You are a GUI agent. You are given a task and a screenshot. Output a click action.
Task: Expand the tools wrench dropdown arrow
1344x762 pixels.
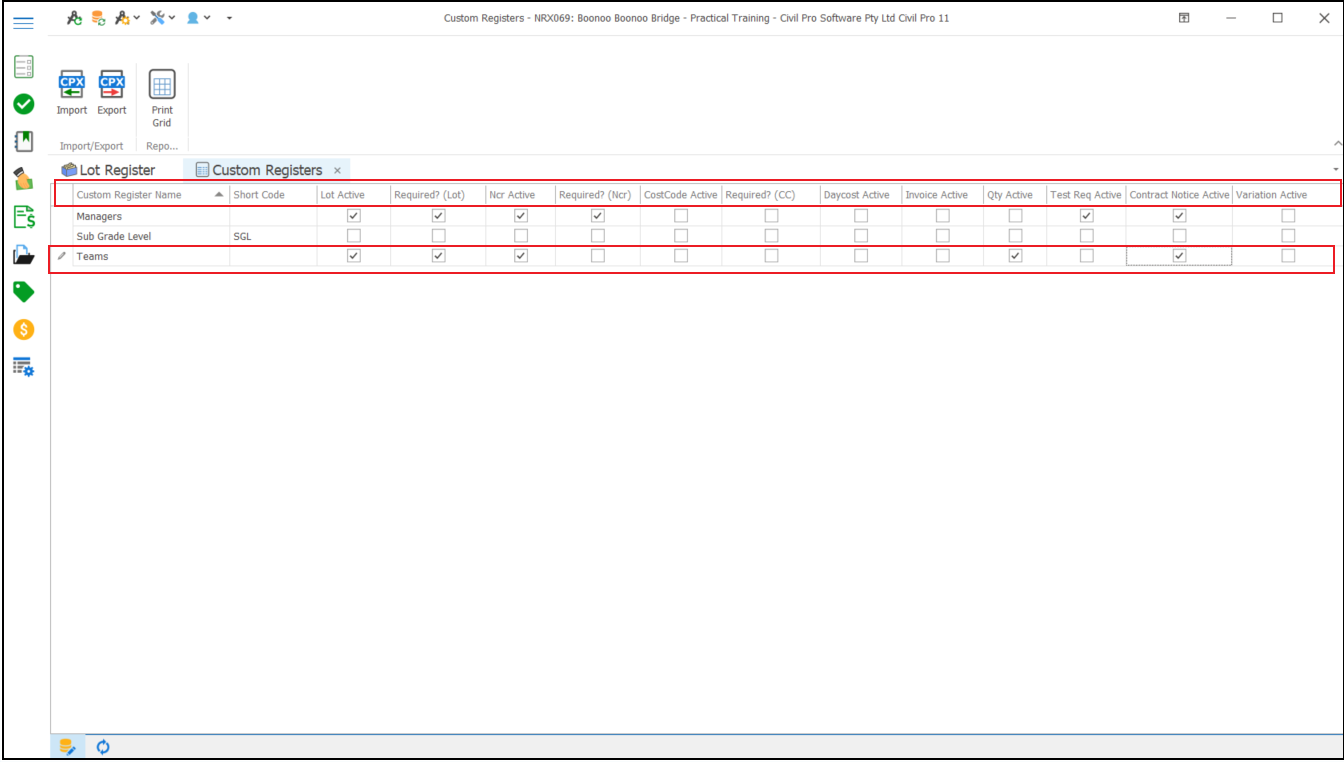click(172, 17)
